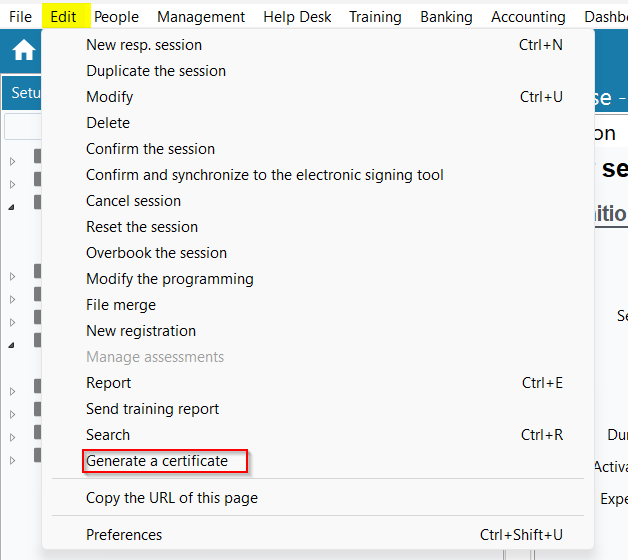This screenshot has width=628, height=560.
Task: Select the Modify menu entry
Action: [110, 97]
